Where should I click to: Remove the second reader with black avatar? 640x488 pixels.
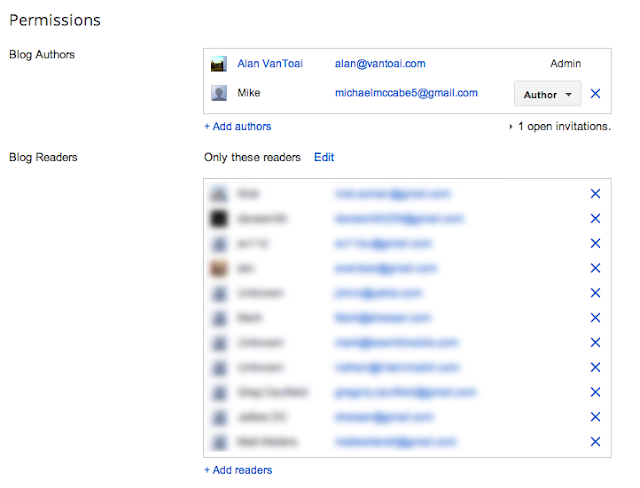(x=595, y=218)
